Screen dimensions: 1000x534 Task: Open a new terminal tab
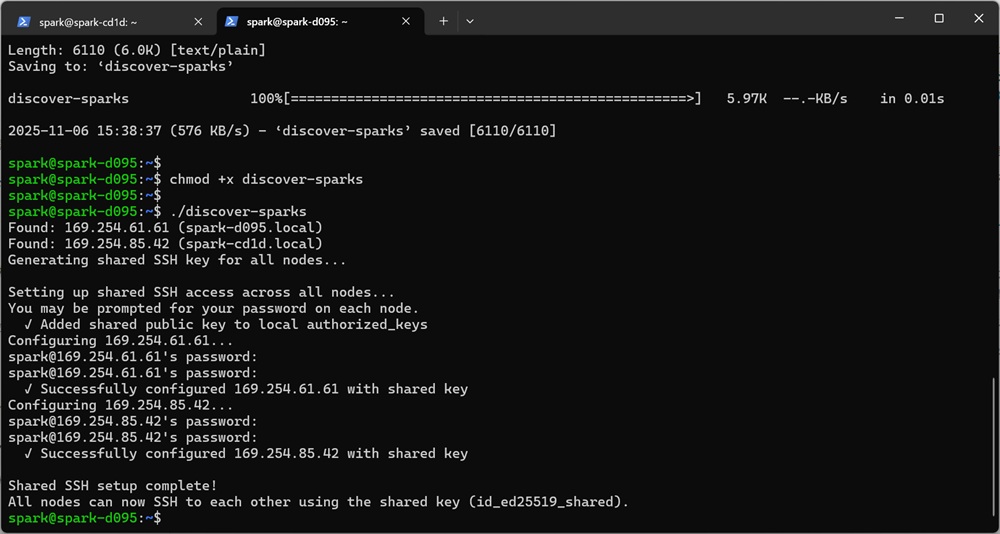click(443, 21)
